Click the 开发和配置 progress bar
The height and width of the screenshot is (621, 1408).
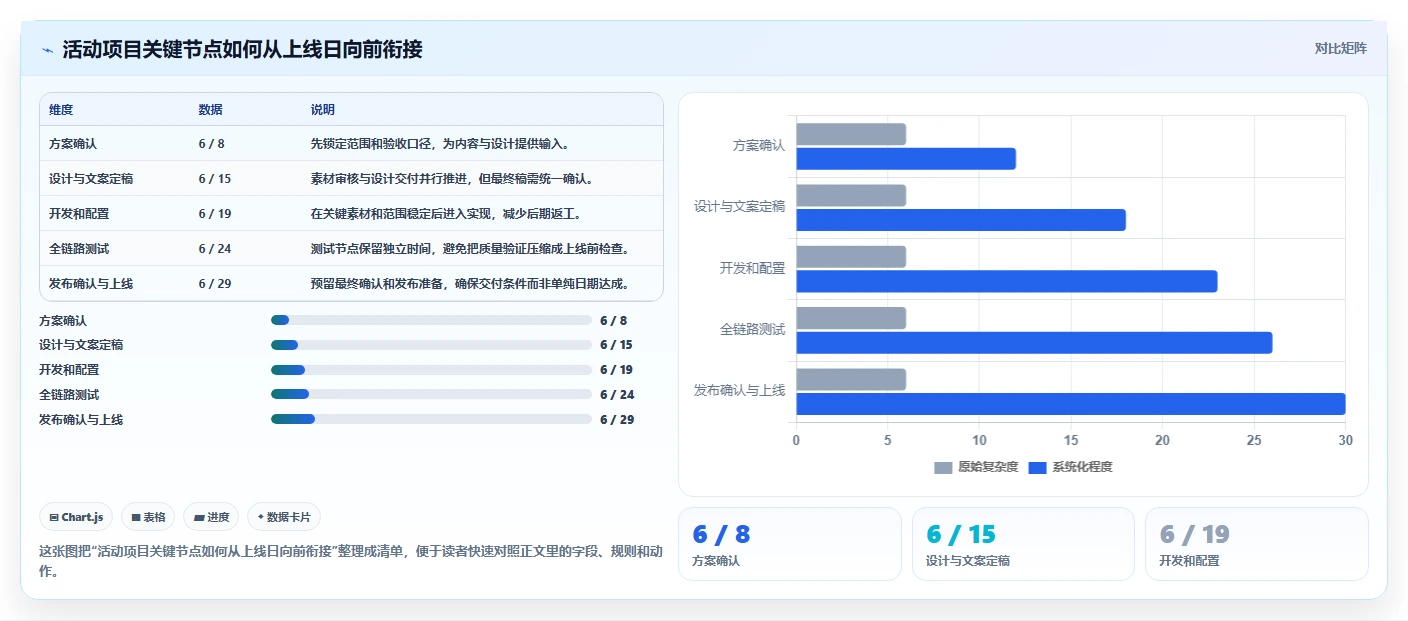click(x=431, y=370)
